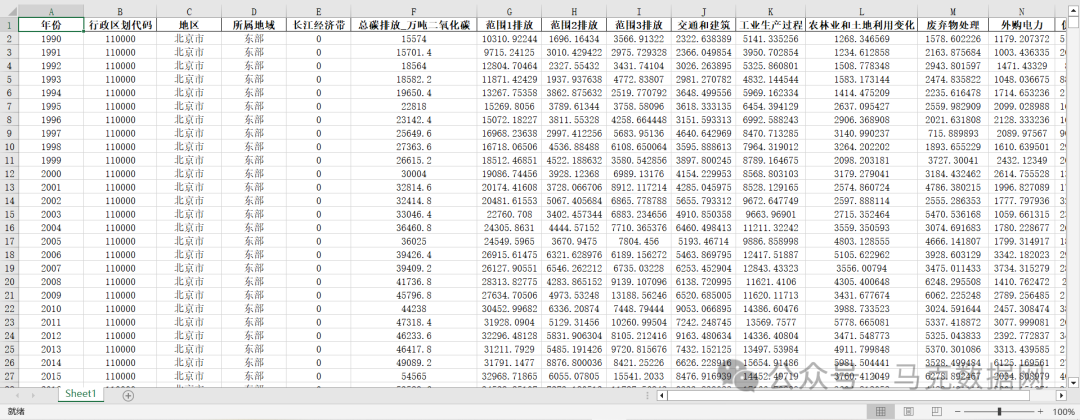Click cell with value 10310.92244
Screen dimensions: 1080x420
tap(508, 39)
